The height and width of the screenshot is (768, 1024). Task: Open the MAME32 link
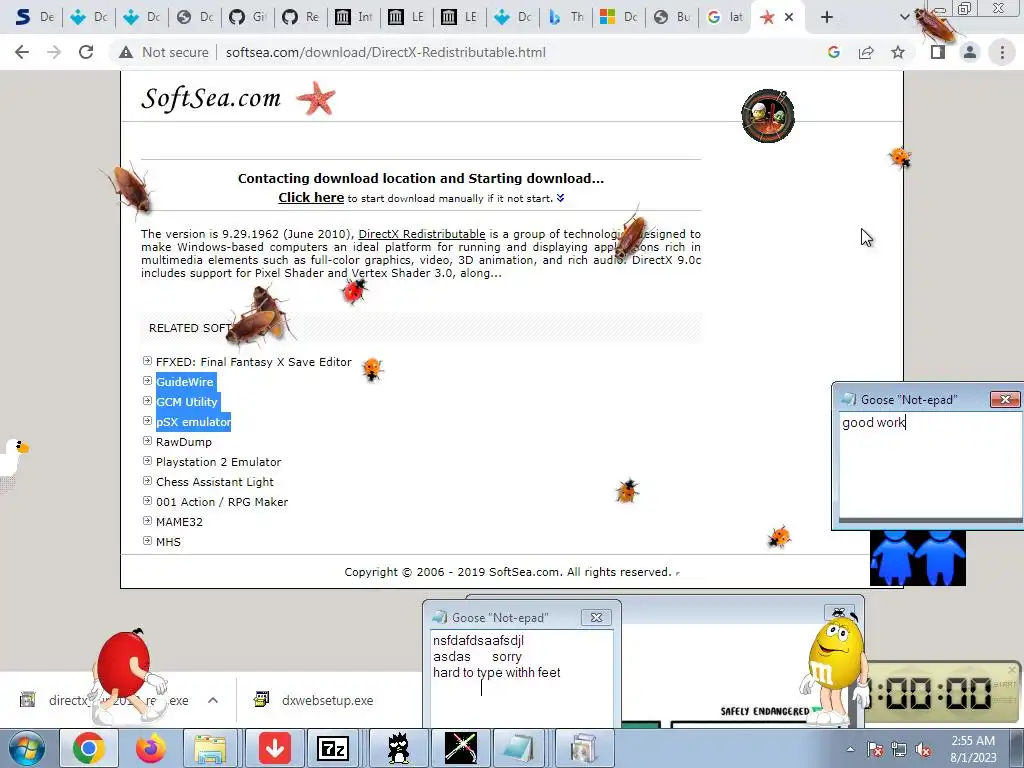(x=180, y=522)
